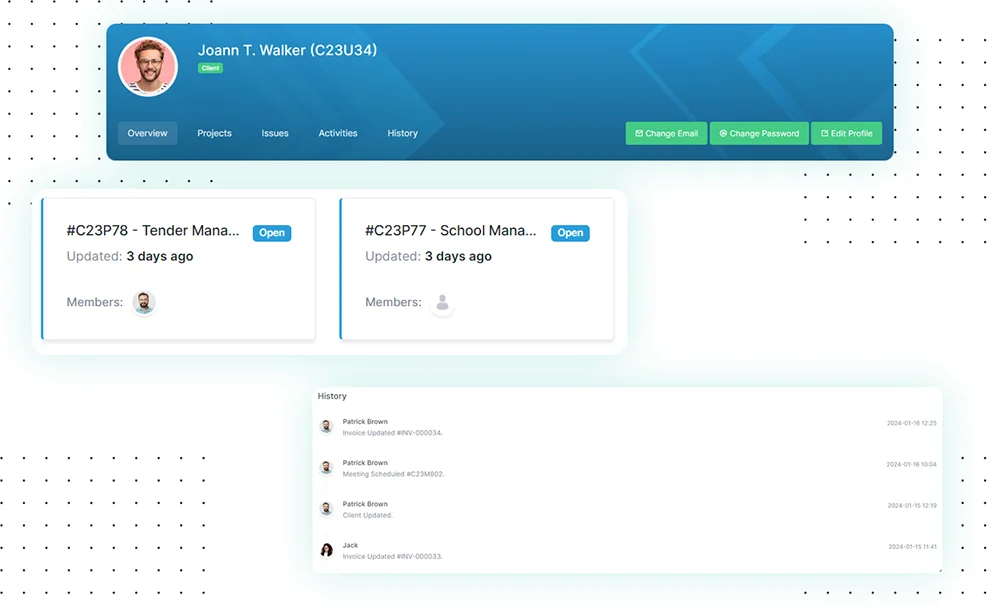
Task: Click the pencil icon on Edit Profile
Action: pos(824,134)
